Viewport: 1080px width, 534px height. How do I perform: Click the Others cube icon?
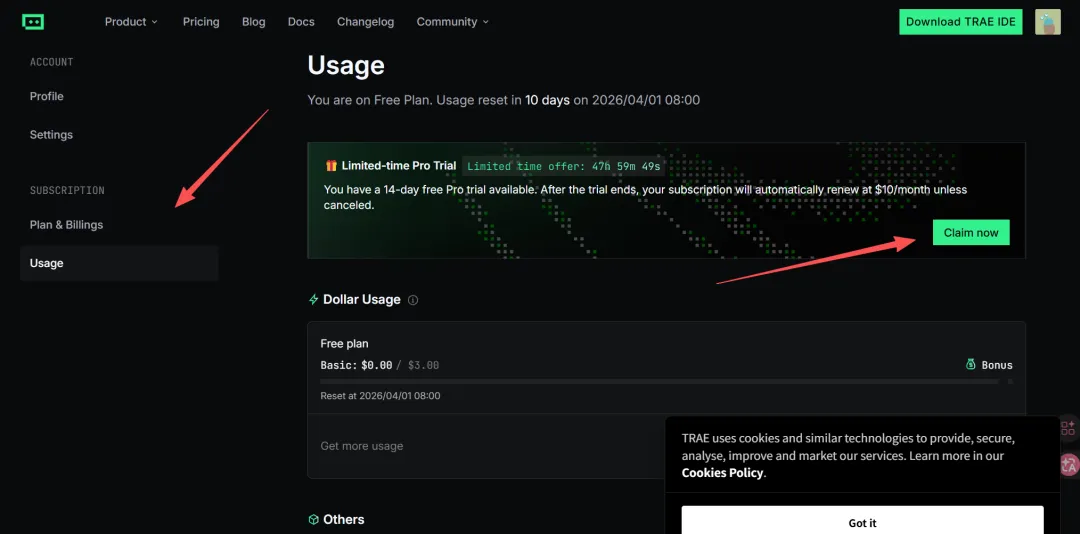(x=313, y=520)
